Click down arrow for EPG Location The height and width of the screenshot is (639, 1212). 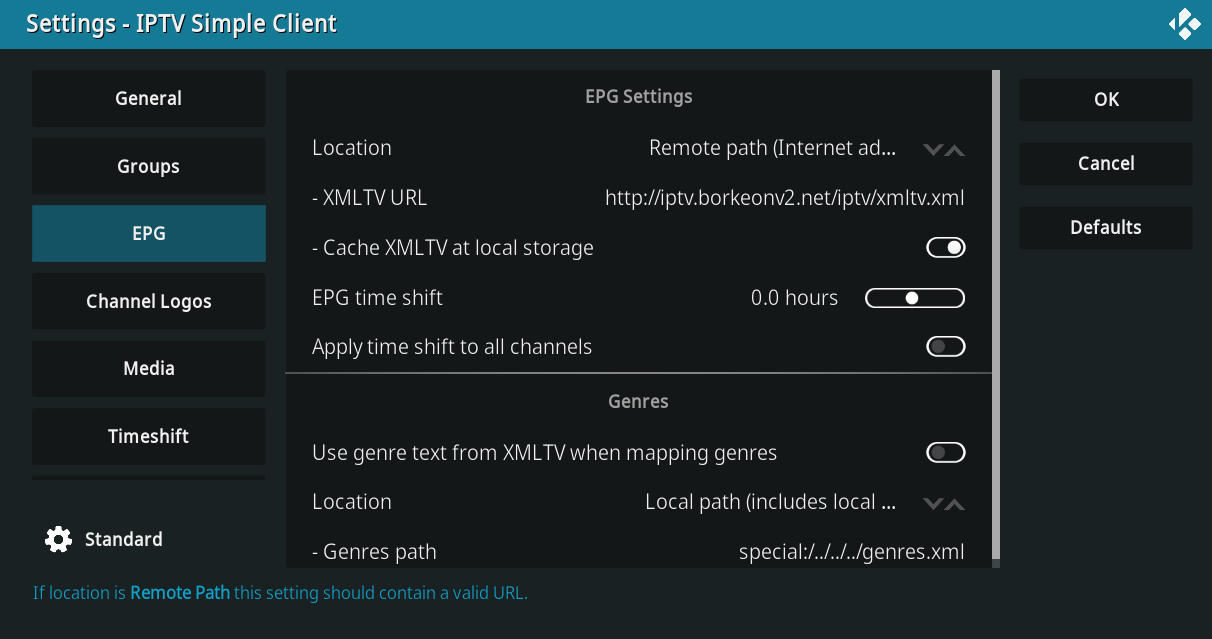coord(933,150)
